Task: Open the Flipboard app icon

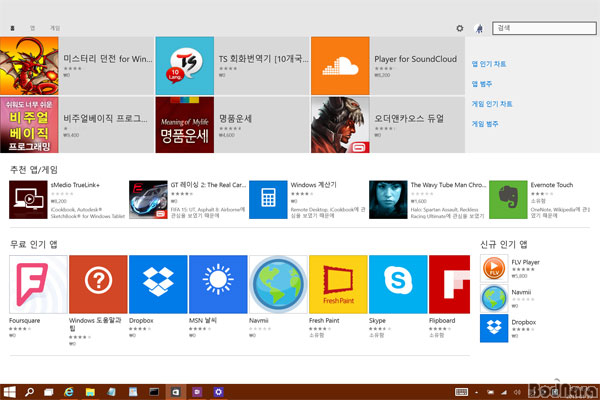Action: 450,284
